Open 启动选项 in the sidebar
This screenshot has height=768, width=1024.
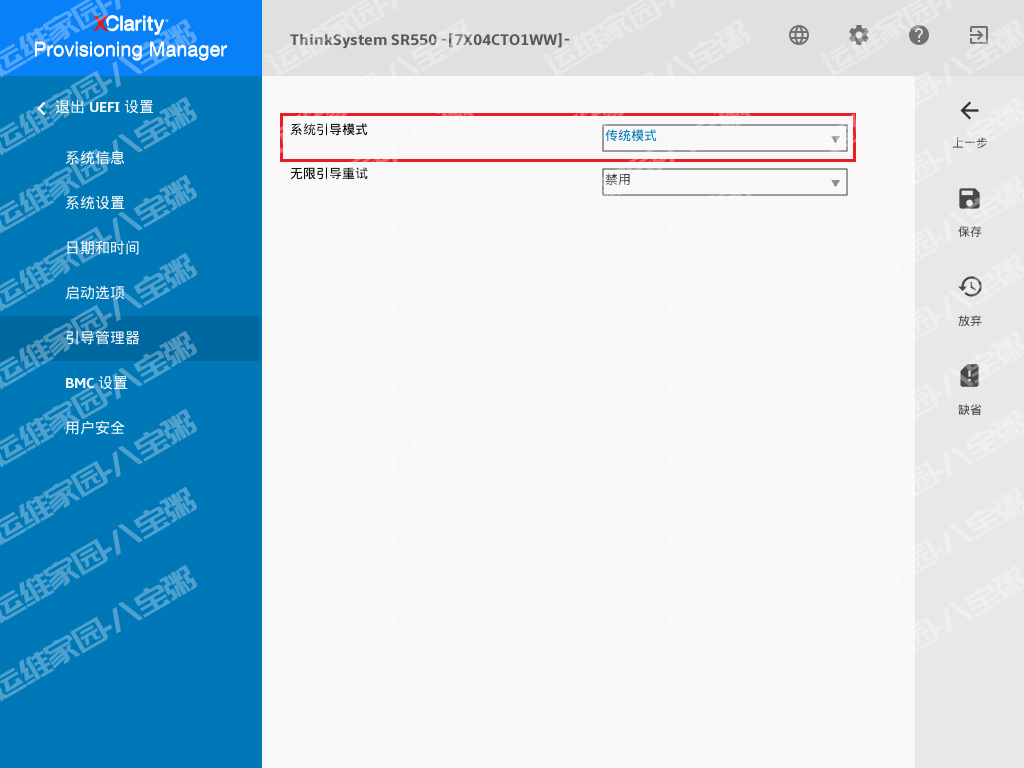[95, 293]
